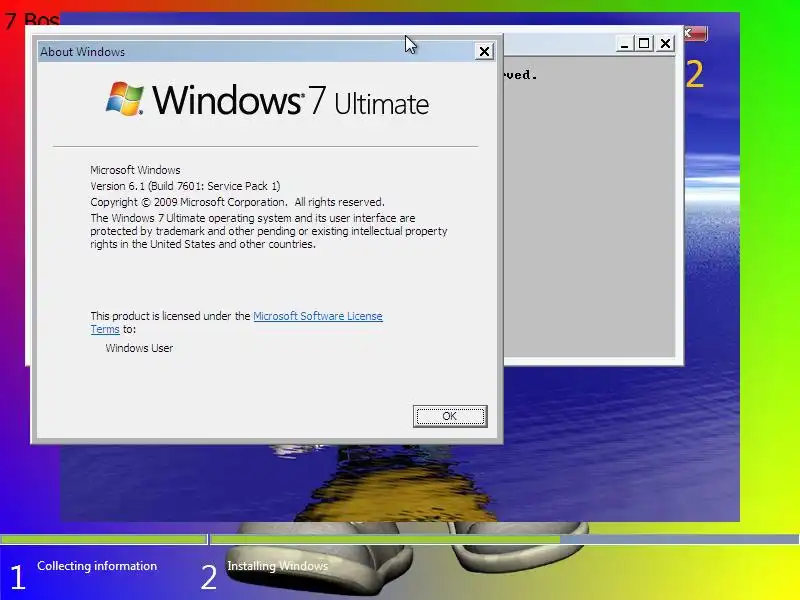Click the "Installing Windows" step label
This screenshot has height=600, width=800.
278,566
